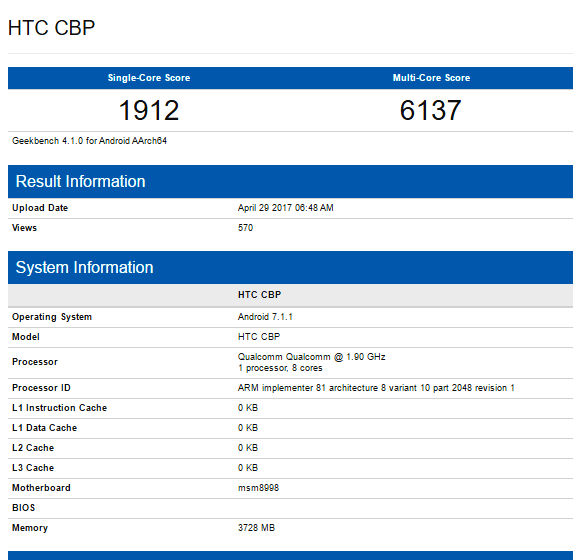Screen dimensions: 585x560
Task: Click the Geekbench 4.1.0 for Android version text
Action: [x=89, y=141]
